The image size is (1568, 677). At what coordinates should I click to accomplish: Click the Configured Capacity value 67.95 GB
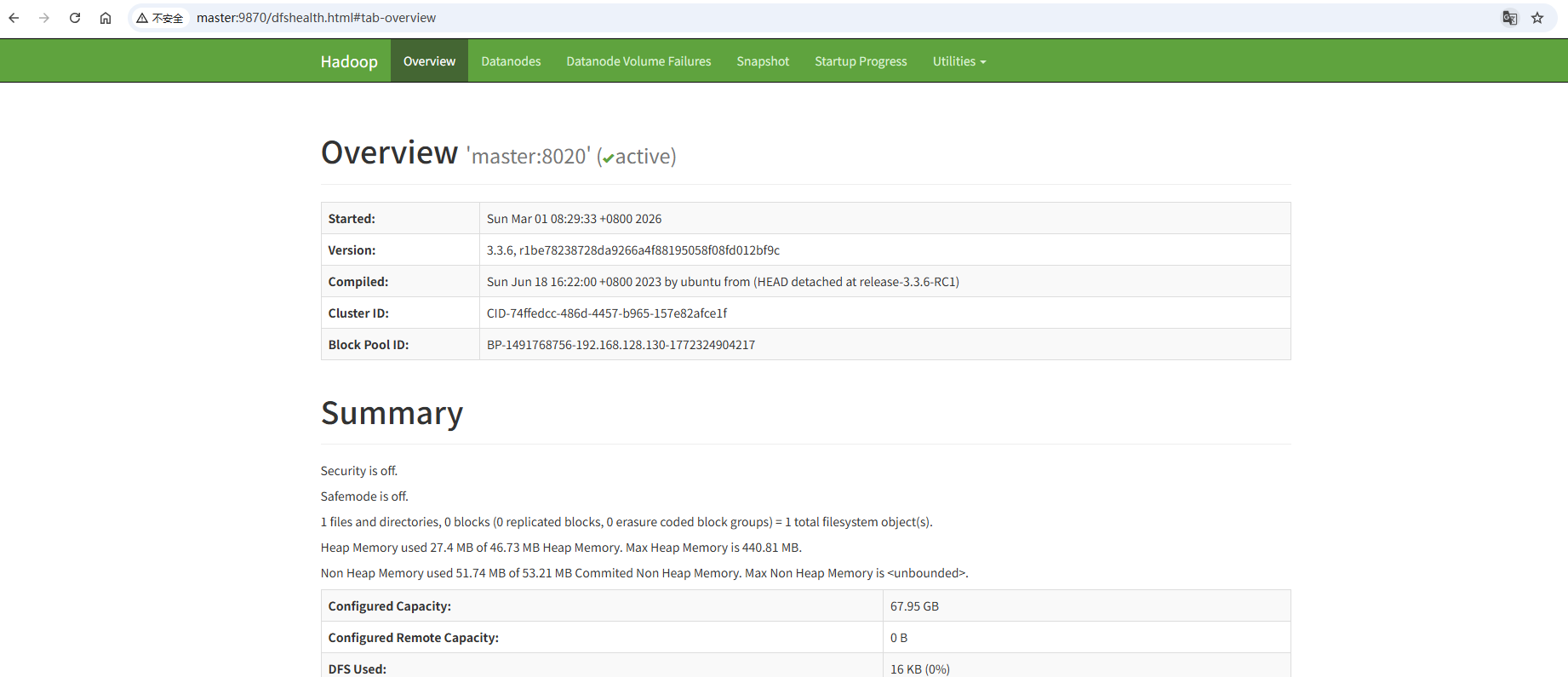(914, 606)
